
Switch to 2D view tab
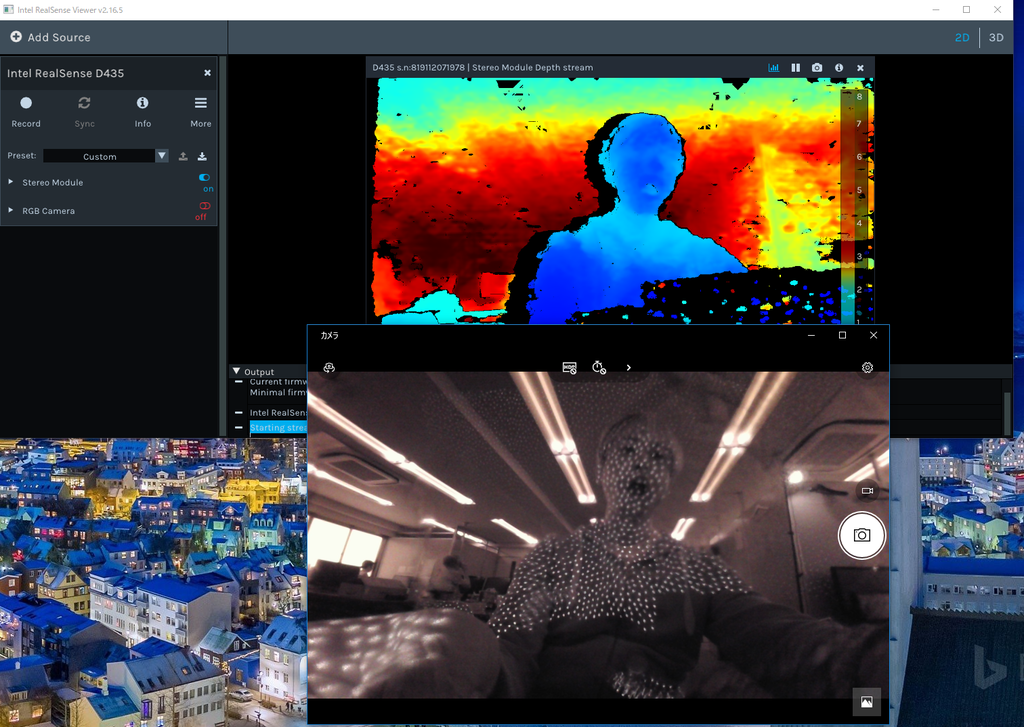click(962, 37)
